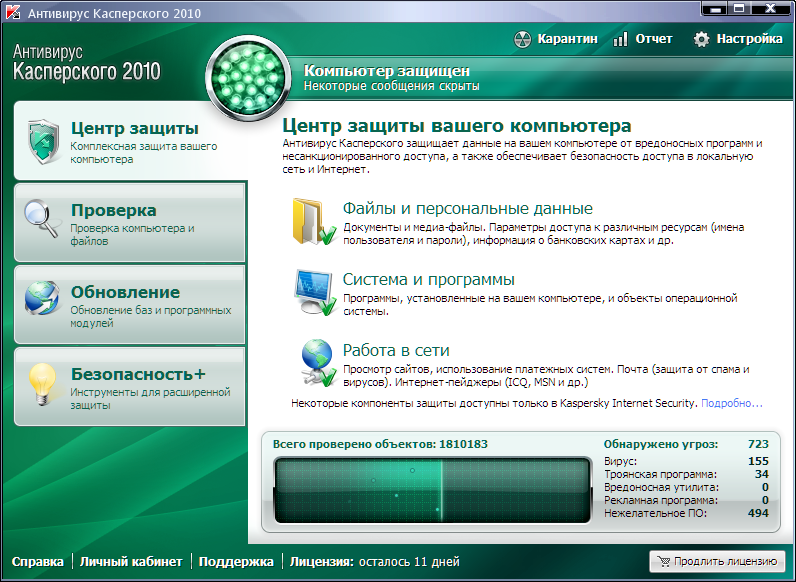Open Работа в сети section
Screen dimensions: 796x582
396,350
